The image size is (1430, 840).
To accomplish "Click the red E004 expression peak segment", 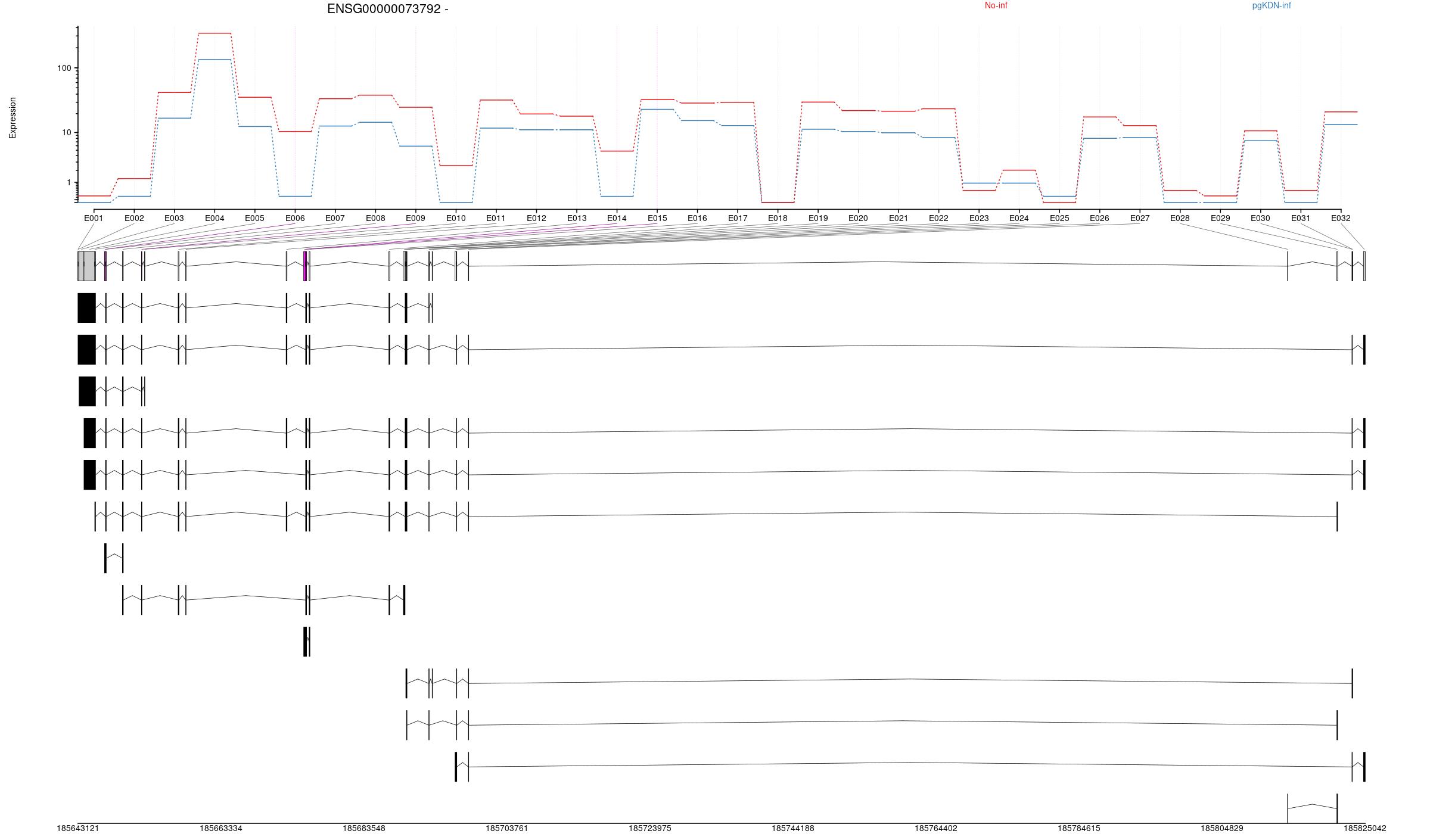I will point(214,33).
